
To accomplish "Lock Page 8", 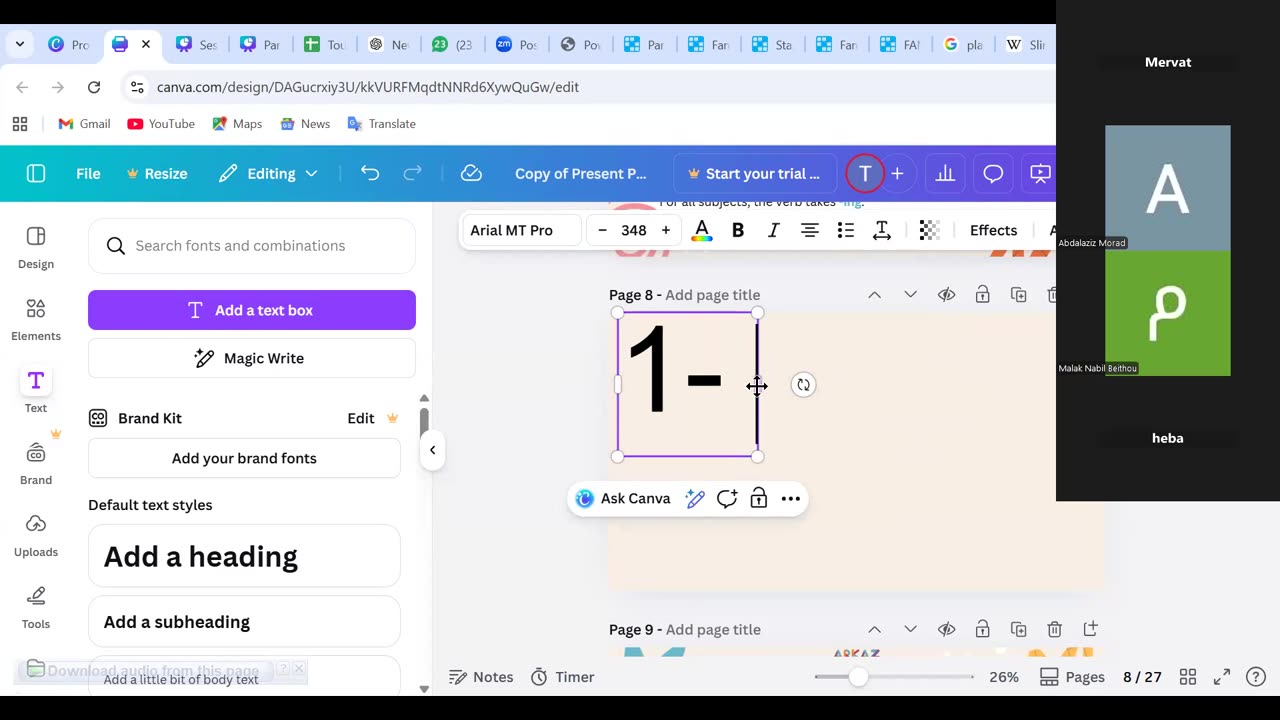I will click(x=982, y=294).
